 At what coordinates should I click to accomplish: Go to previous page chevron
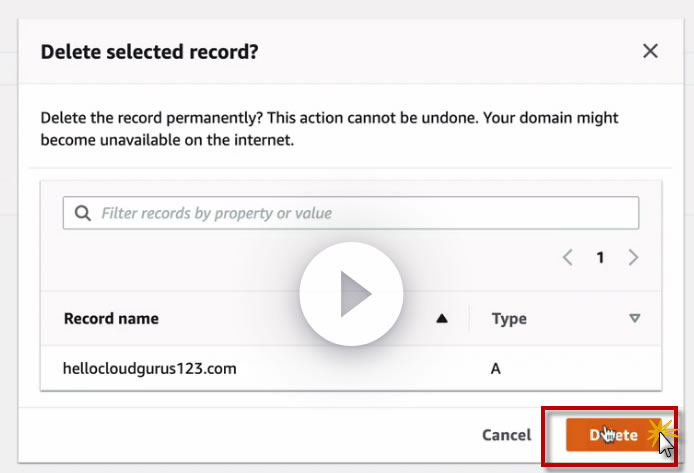(x=567, y=257)
